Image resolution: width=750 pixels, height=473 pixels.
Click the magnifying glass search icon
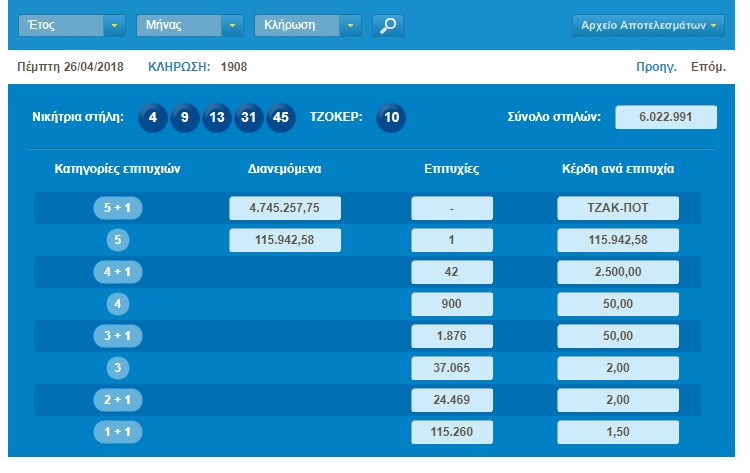[388, 25]
